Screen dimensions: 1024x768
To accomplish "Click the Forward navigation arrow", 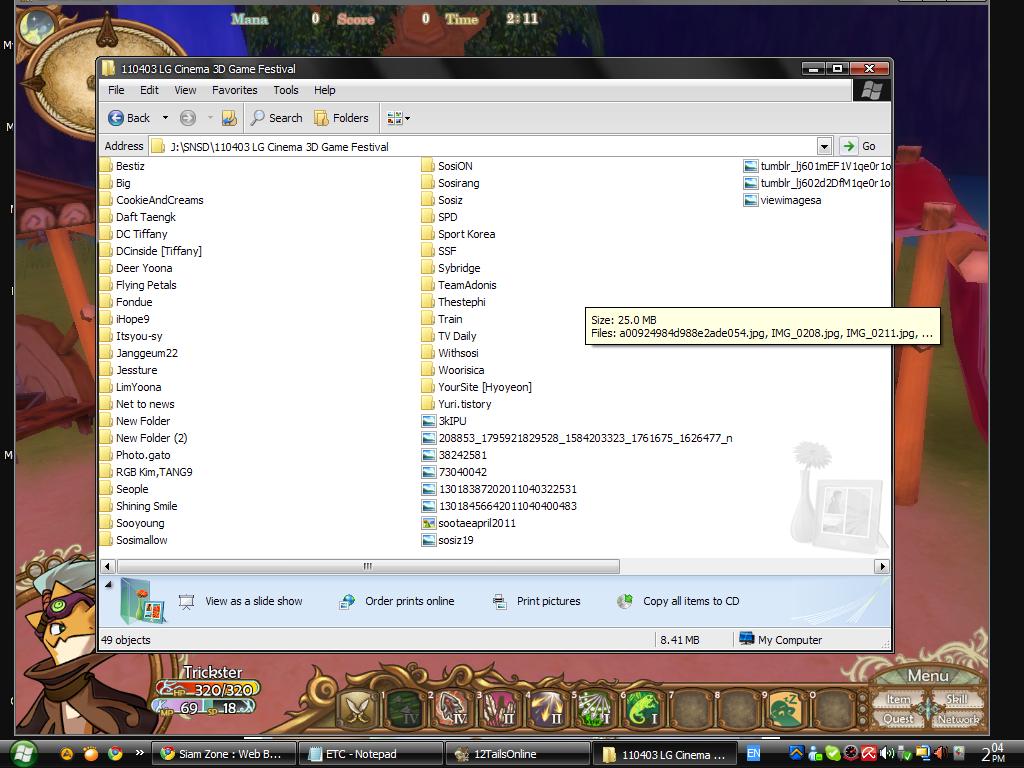I will (x=188, y=118).
